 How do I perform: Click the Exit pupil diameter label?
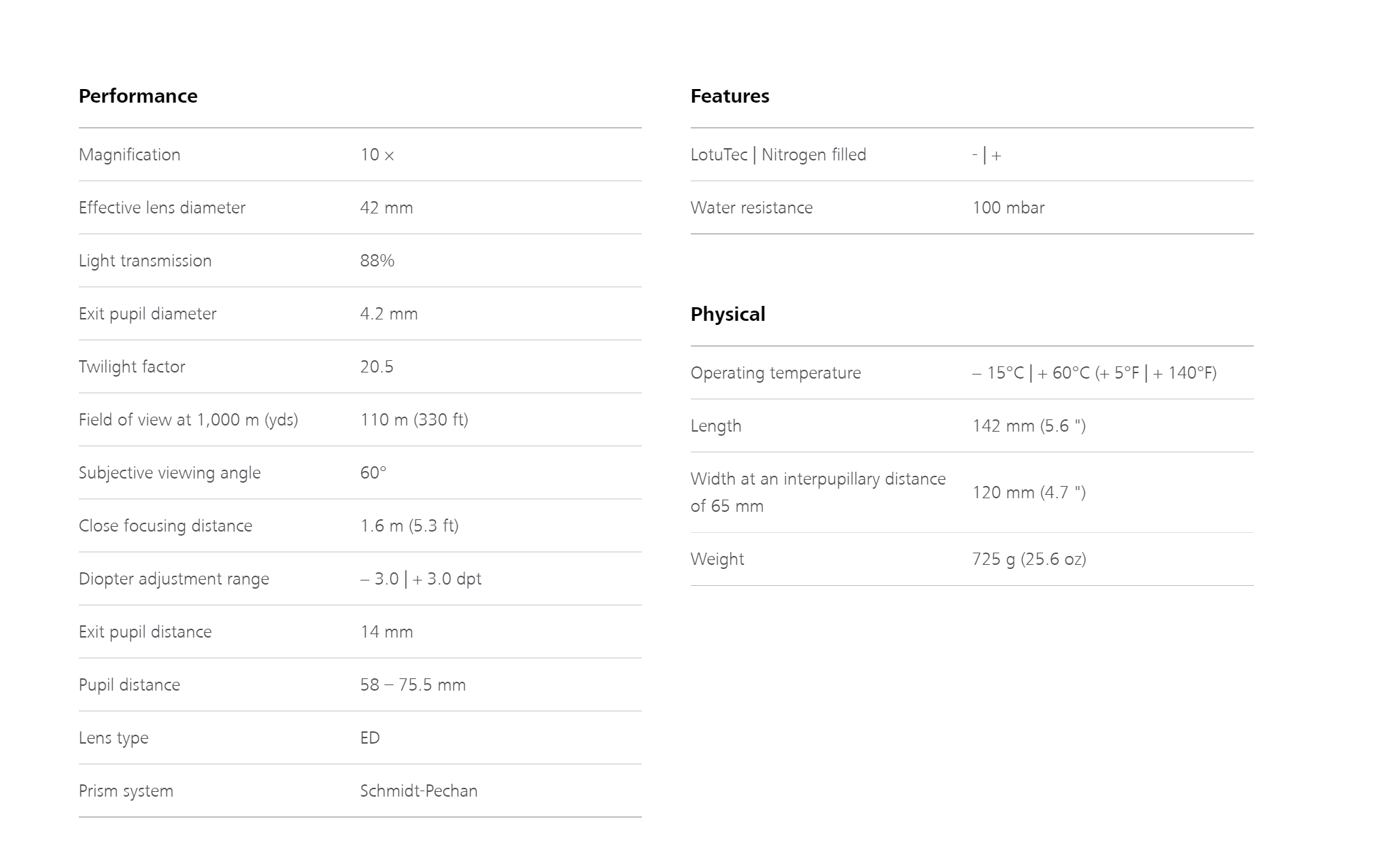(148, 314)
